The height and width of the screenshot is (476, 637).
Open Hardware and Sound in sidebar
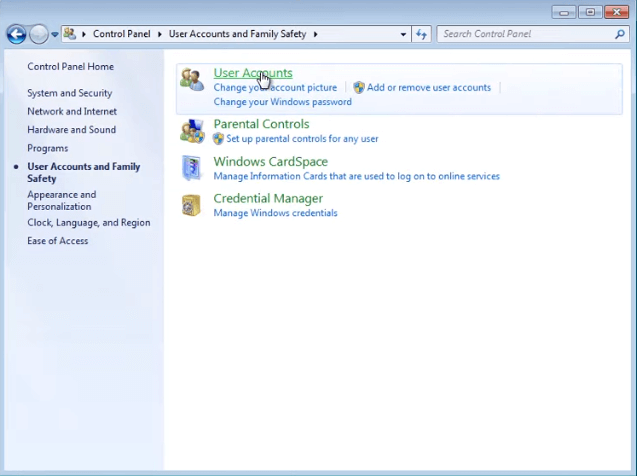72,130
